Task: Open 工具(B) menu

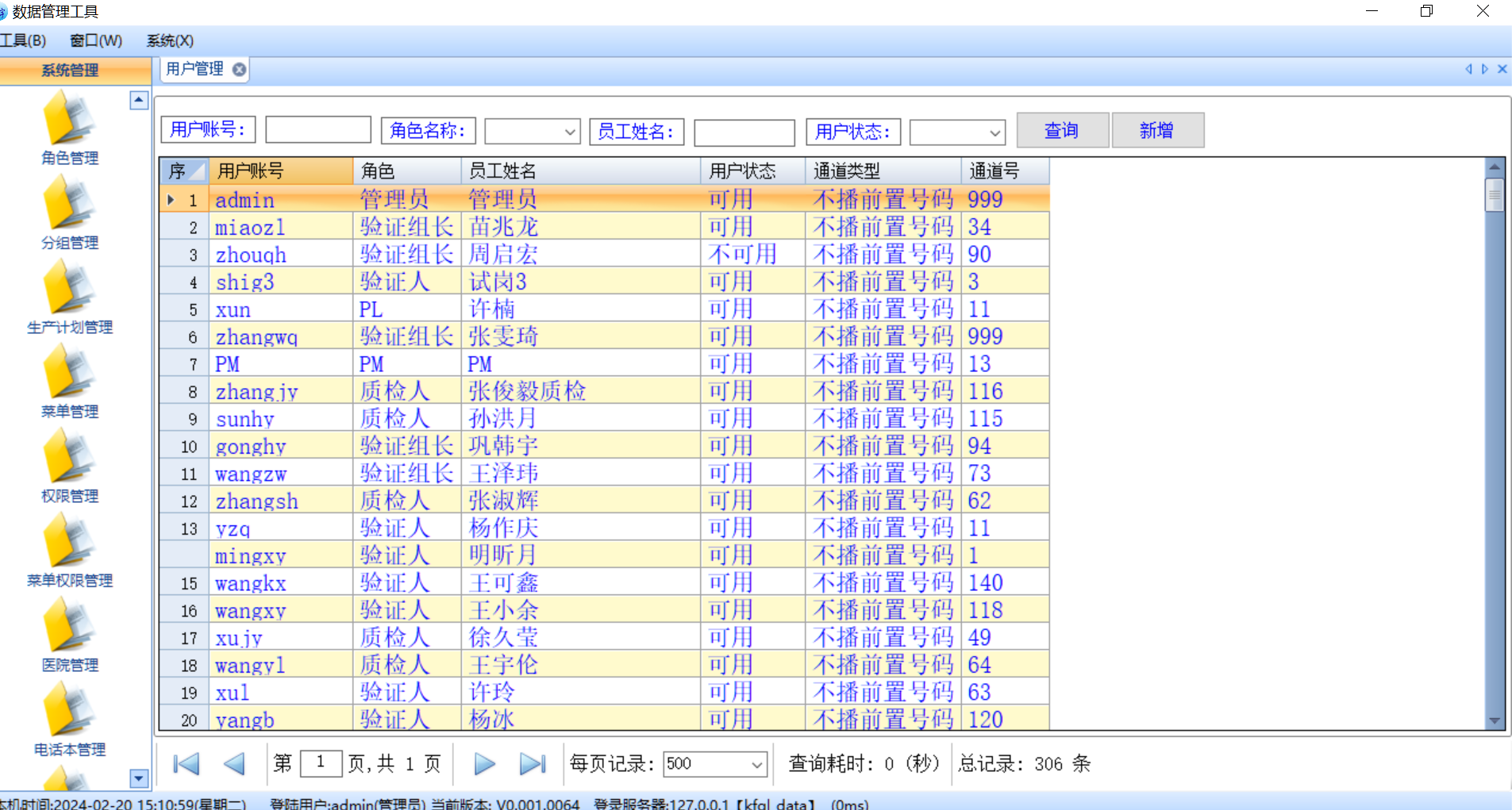Action: point(22,40)
